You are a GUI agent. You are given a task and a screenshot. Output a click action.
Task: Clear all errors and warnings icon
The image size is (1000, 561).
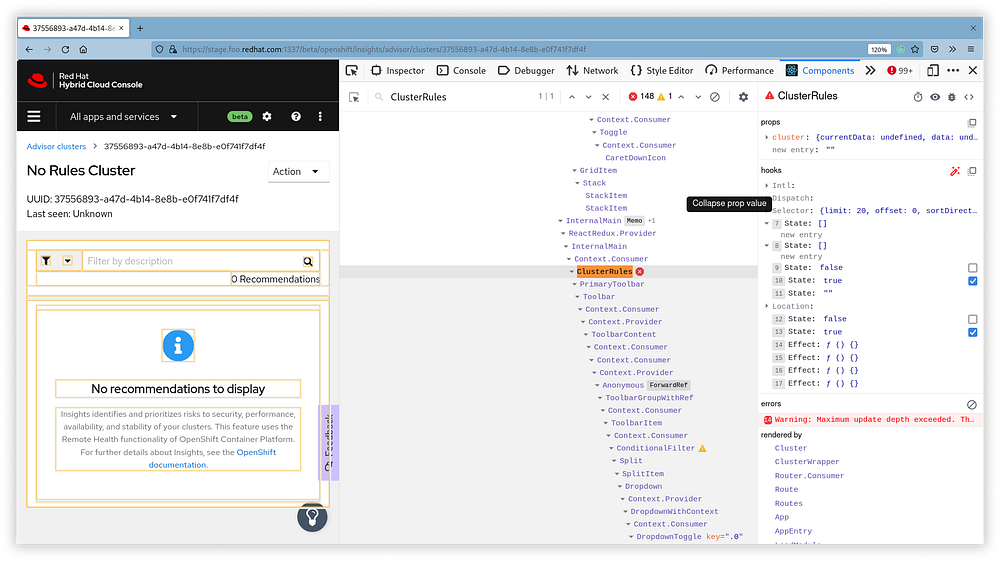[x=715, y=97]
